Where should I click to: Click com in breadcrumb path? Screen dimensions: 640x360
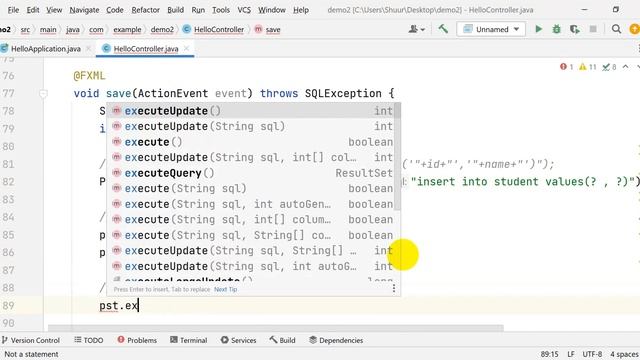point(96,29)
